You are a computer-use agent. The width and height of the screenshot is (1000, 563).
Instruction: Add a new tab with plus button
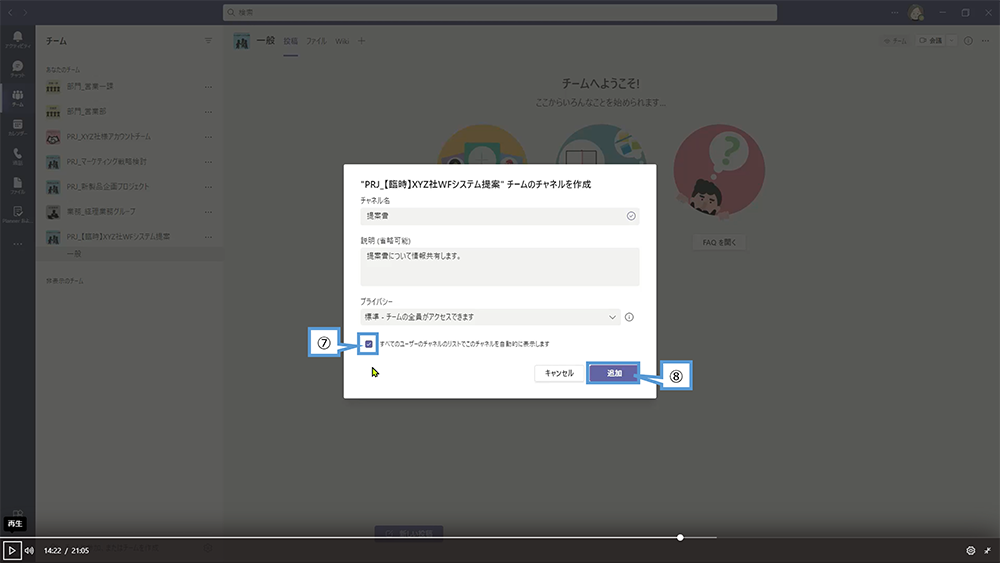coord(362,41)
